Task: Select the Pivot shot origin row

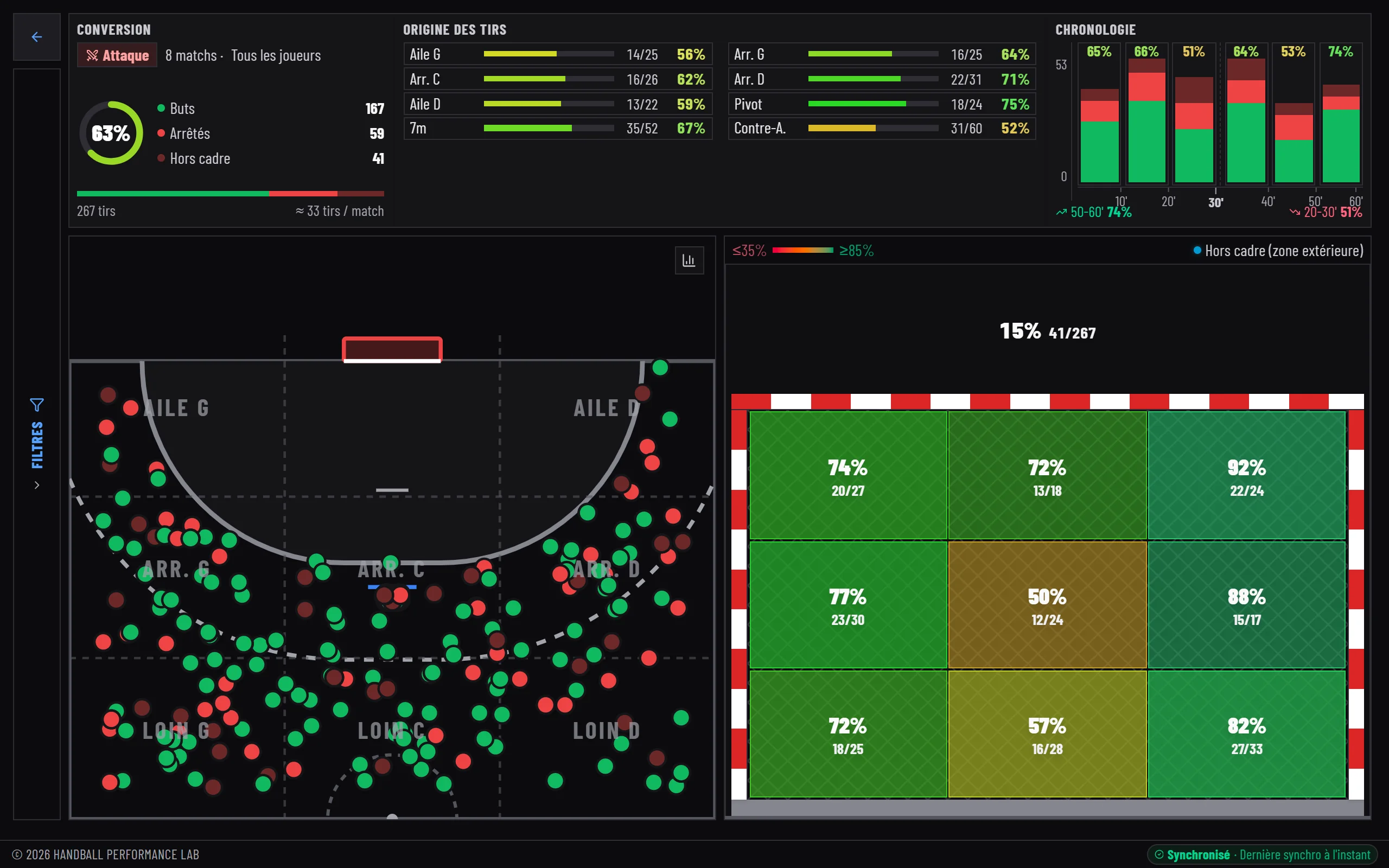Action: click(882, 104)
